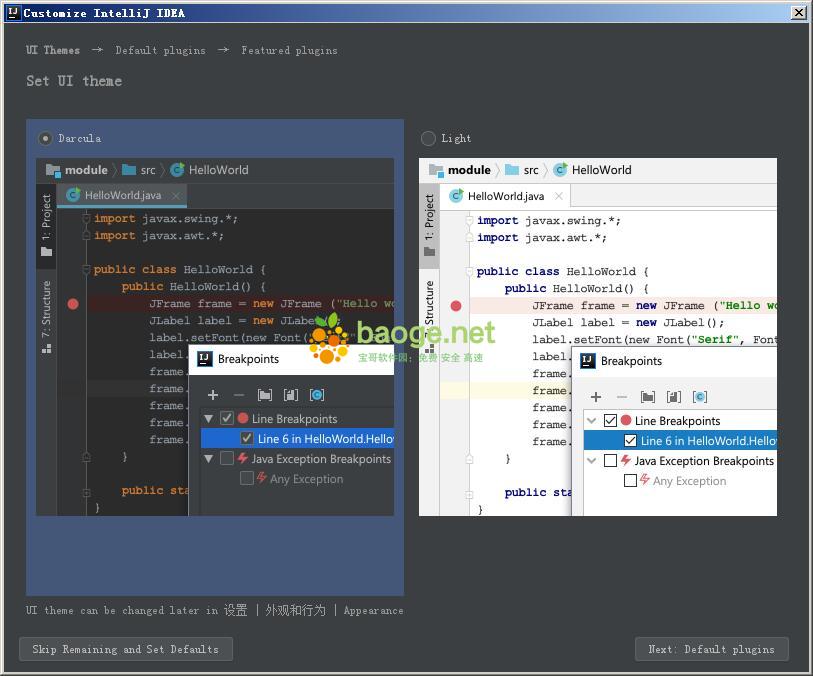Collapse the Java Exception Breakpoints node
Screen dimensions: 813x676
pyautogui.click(x=208, y=459)
